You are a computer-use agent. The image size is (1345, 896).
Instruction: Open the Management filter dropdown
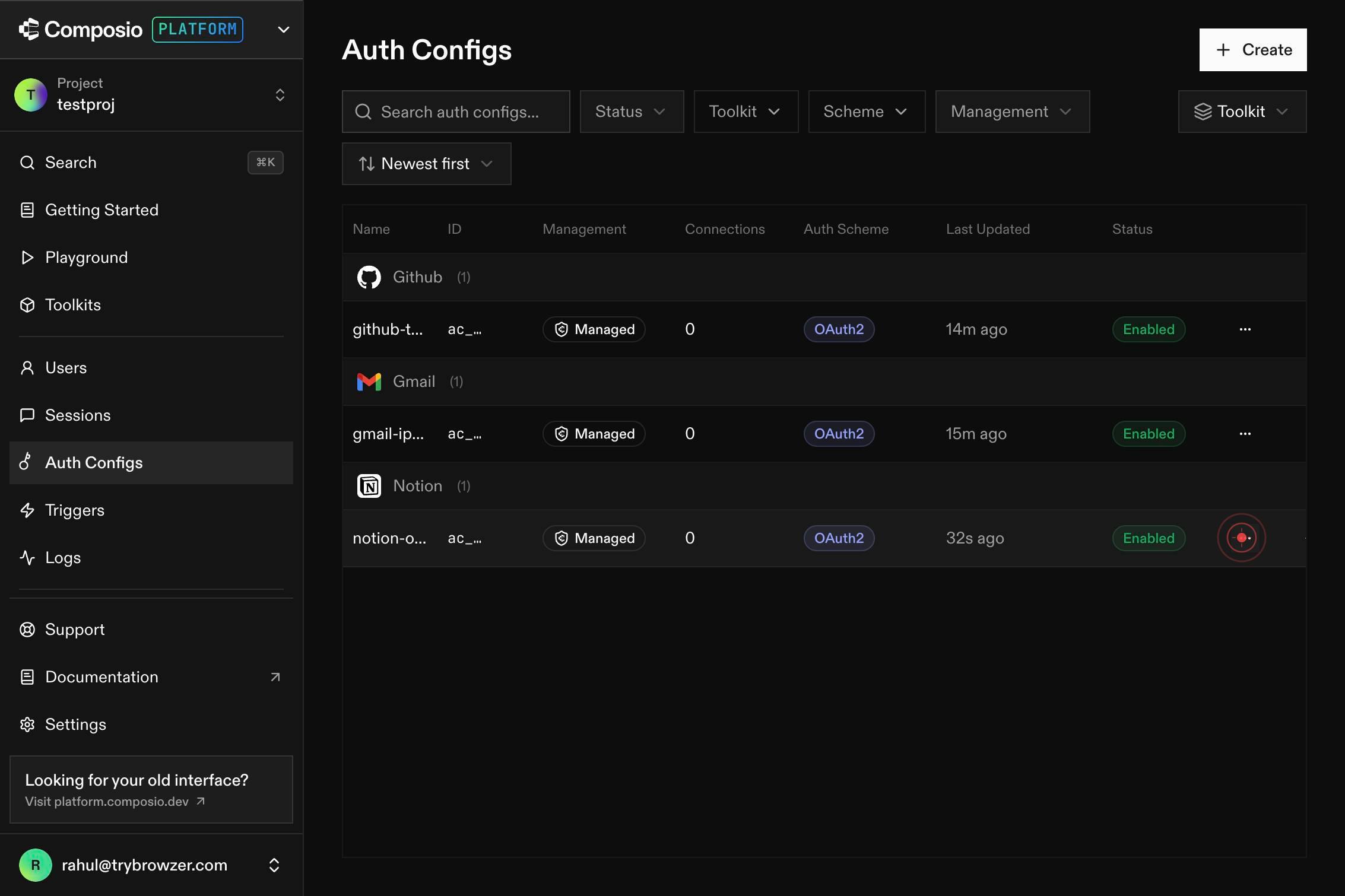click(x=1013, y=112)
